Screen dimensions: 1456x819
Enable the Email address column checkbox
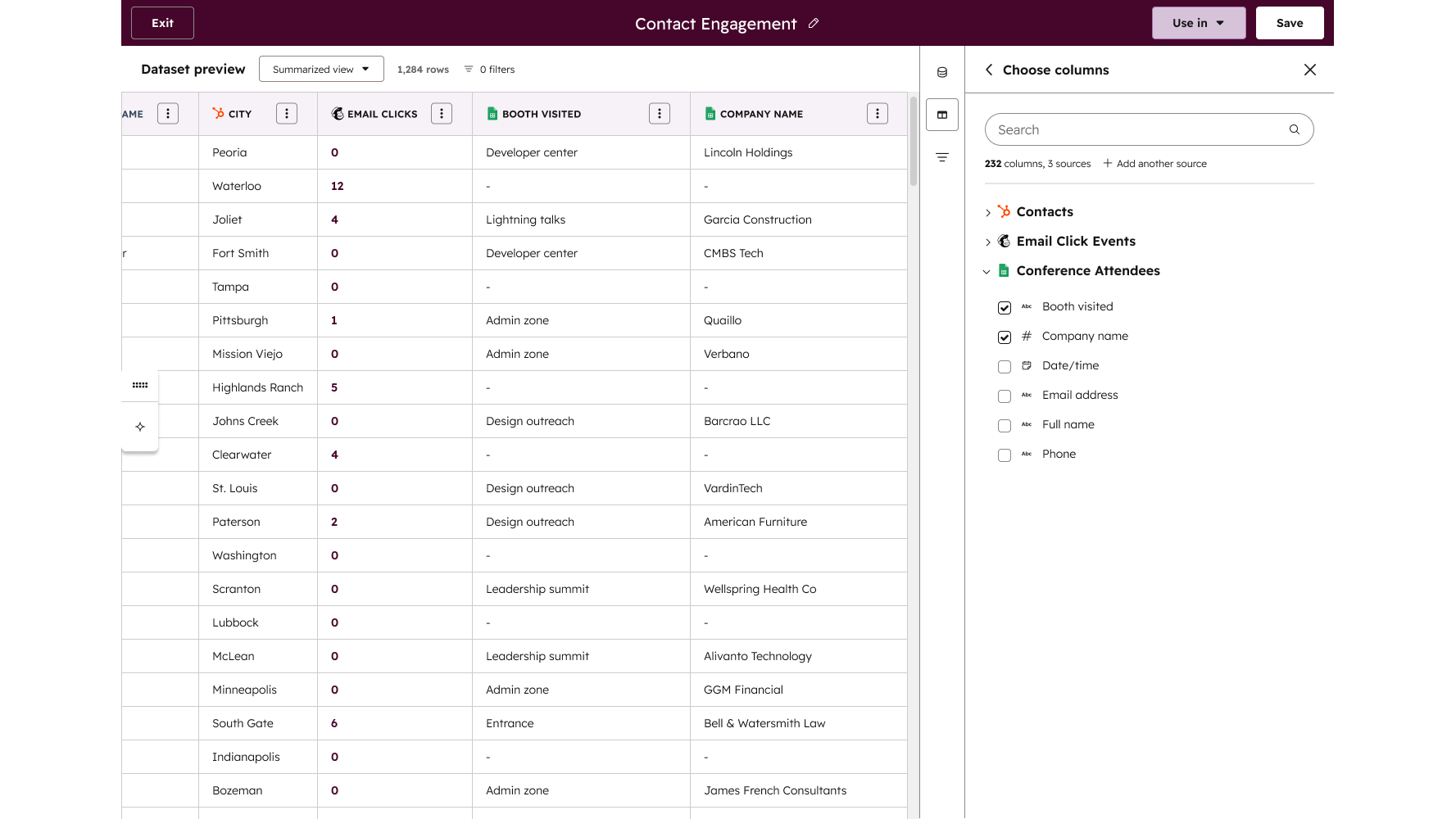[1005, 396]
